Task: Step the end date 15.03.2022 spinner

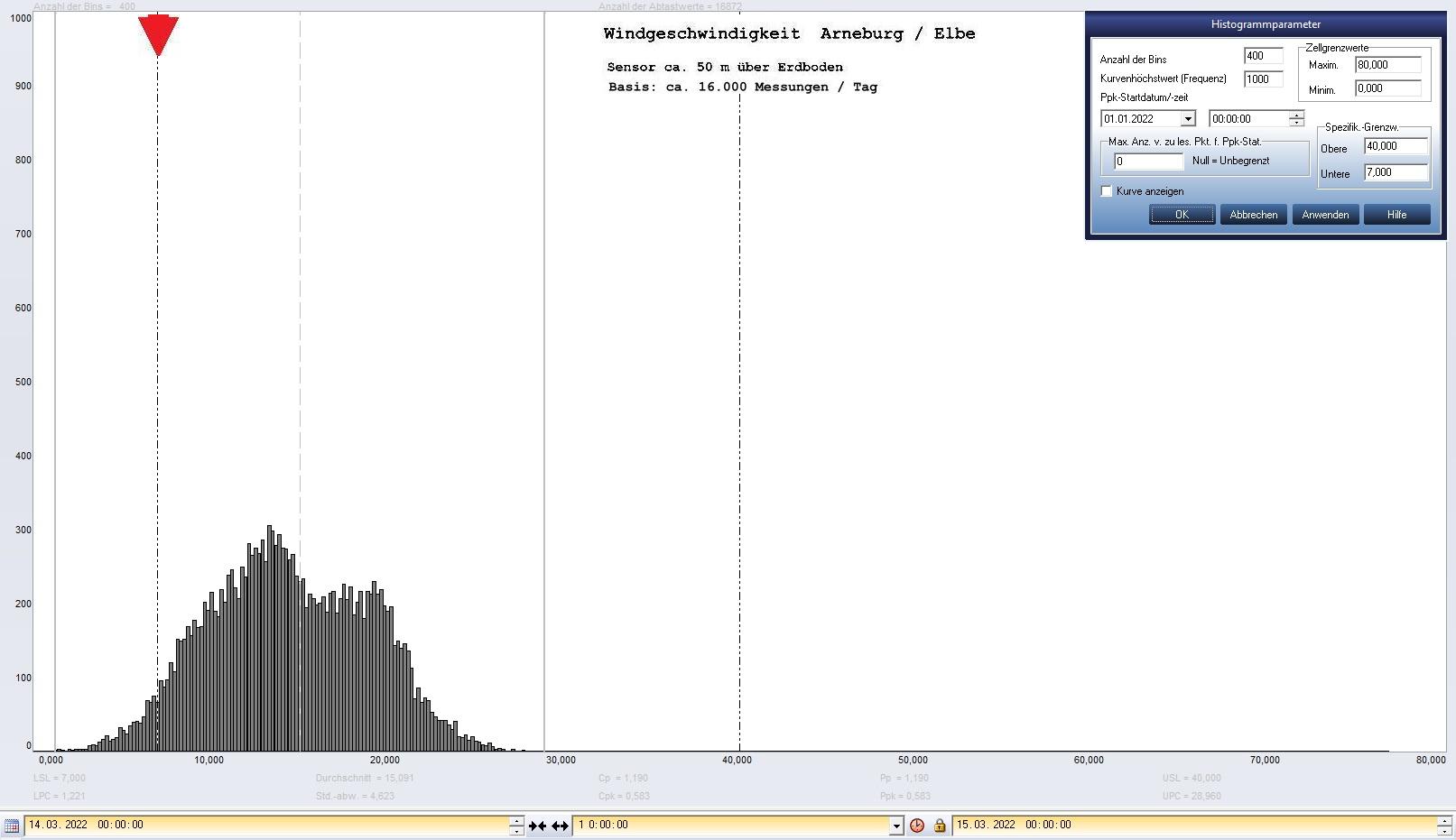Action: [1444, 826]
